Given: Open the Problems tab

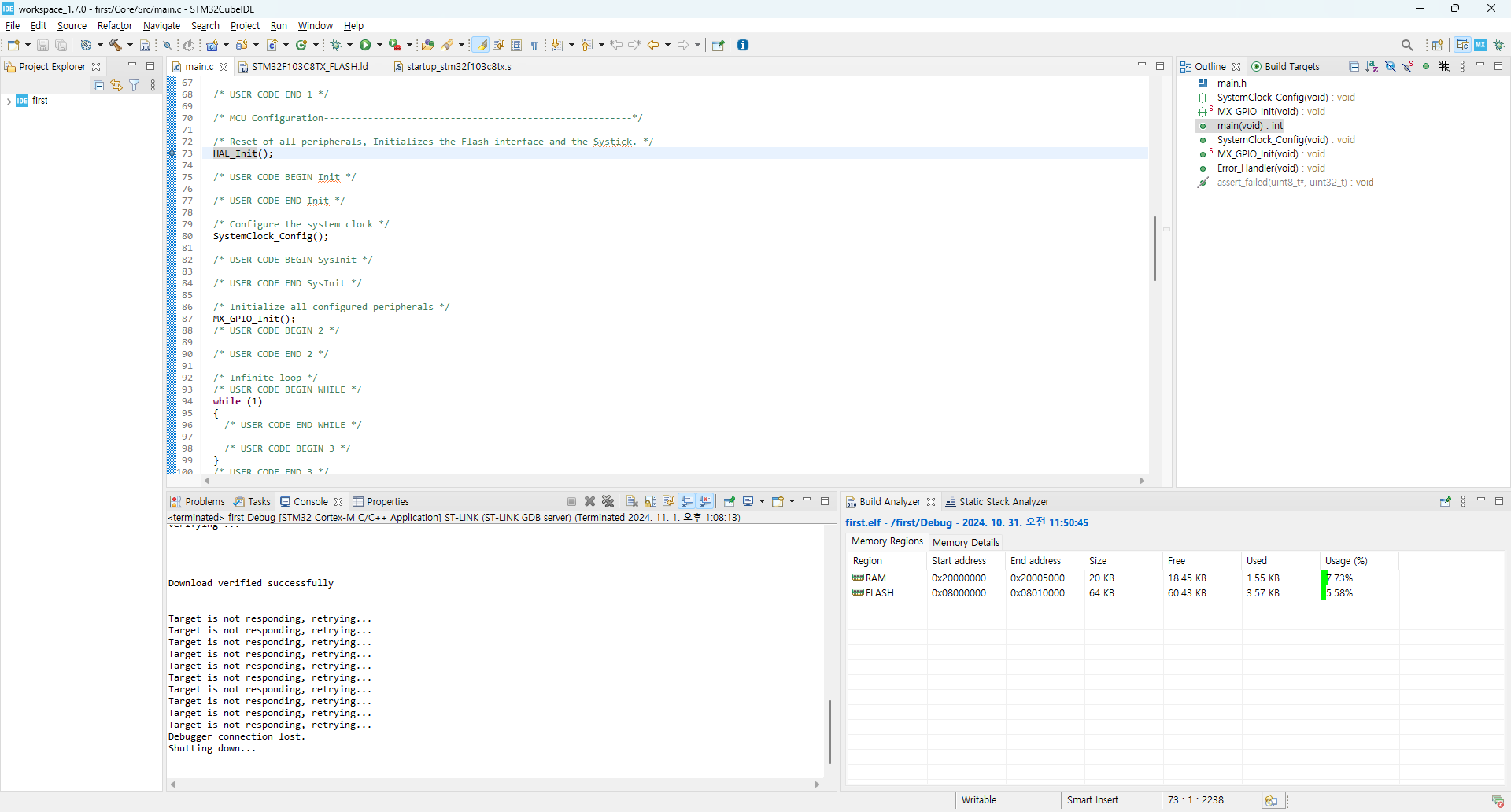Looking at the screenshot, I should click(198, 501).
